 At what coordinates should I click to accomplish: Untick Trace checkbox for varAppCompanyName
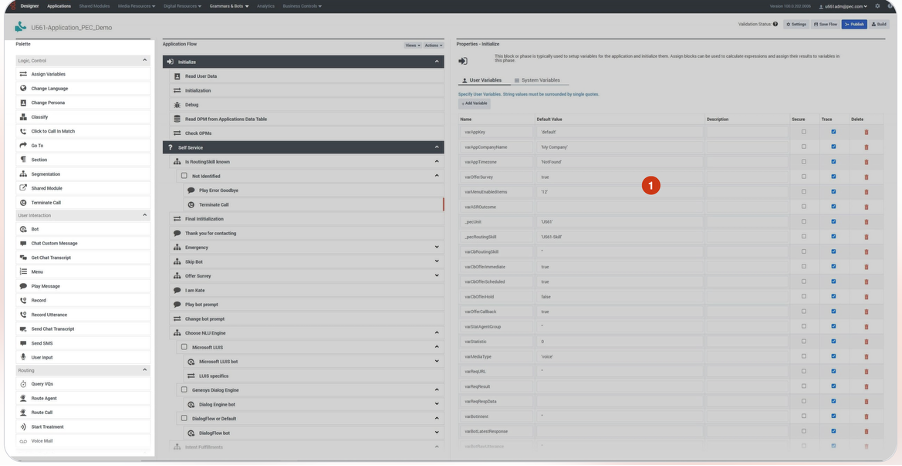(x=834, y=147)
